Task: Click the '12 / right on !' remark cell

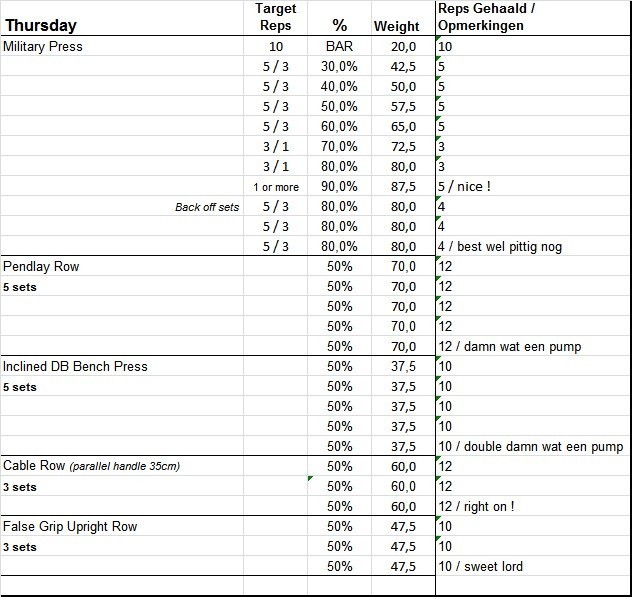Action: pos(477,507)
